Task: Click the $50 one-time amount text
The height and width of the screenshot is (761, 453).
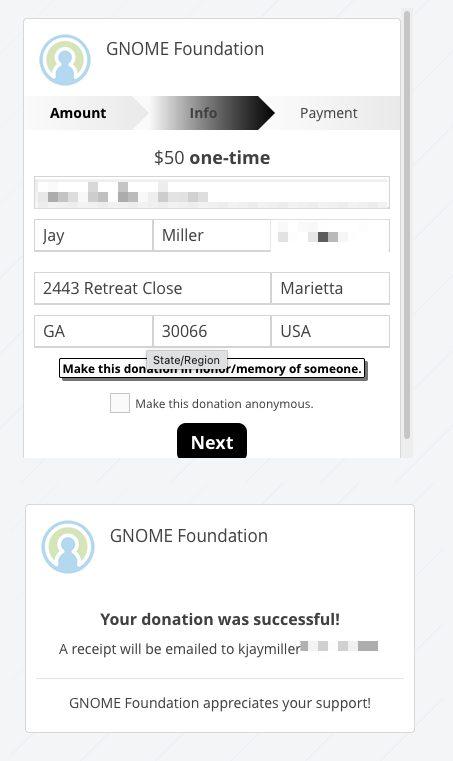Action: click(212, 158)
